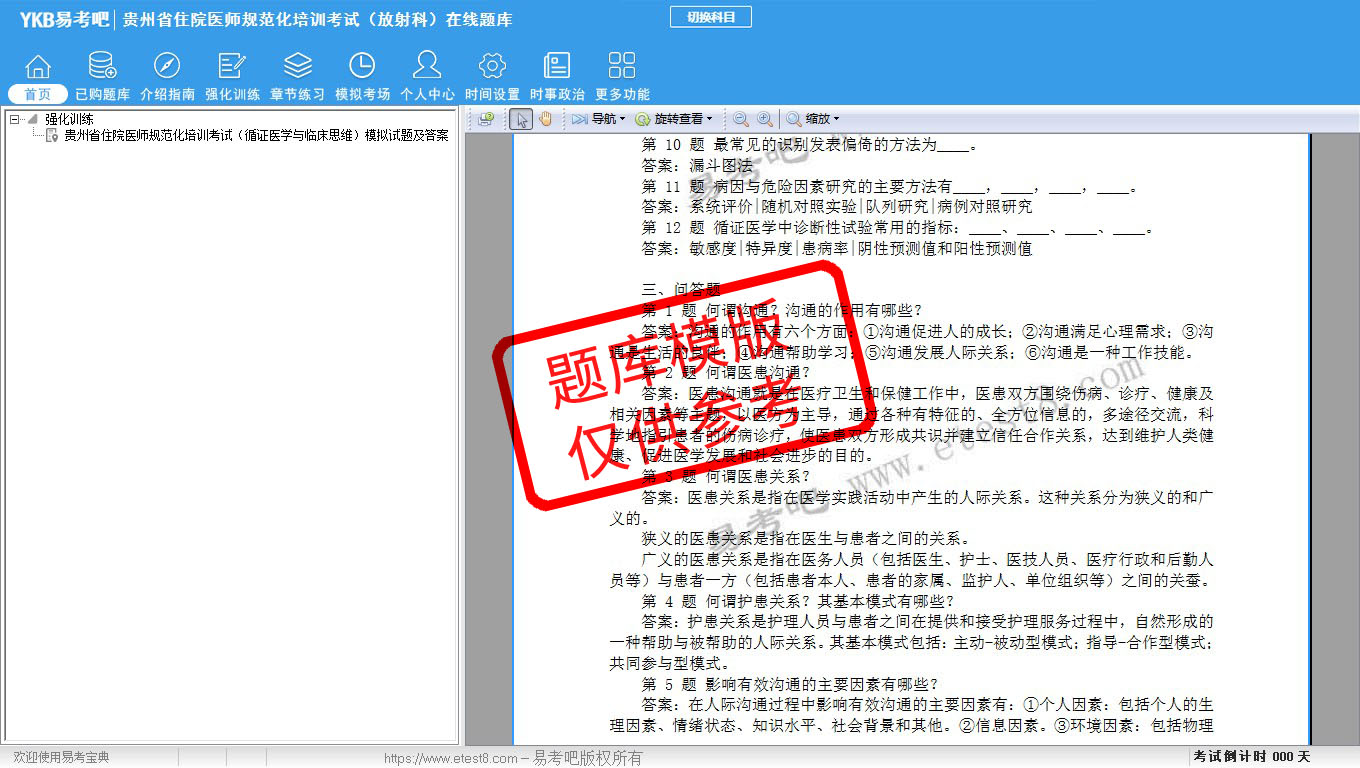The width and height of the screenshot is (1360, 768).
Task: Go to 个人中心 user profile icon
Action: [x=427, y=66]
